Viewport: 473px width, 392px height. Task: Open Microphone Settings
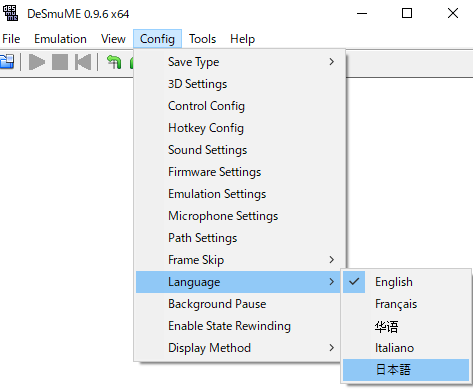click(x=239, y=216)
